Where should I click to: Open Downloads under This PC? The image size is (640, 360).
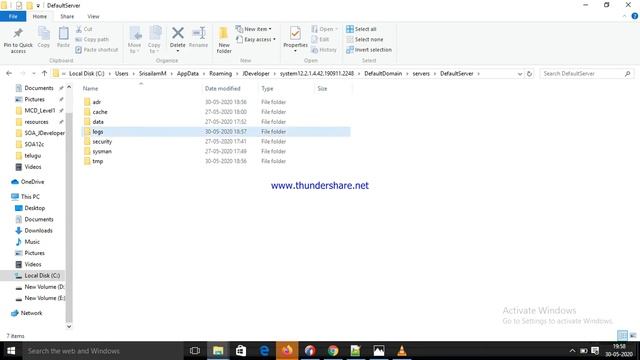(38, 231)
